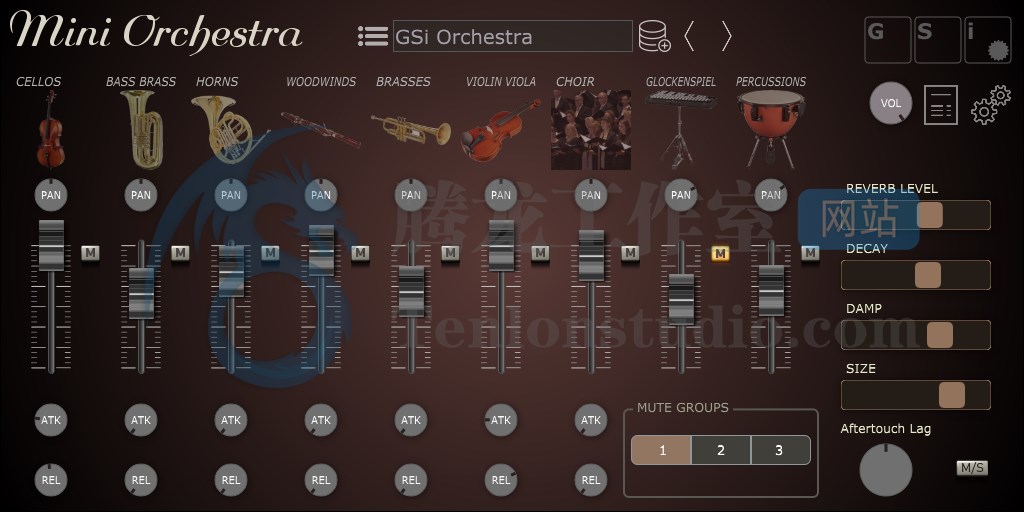Click the Cellos PAN knob
Screen dimensions: 1024x512
[x=51, y=195]
